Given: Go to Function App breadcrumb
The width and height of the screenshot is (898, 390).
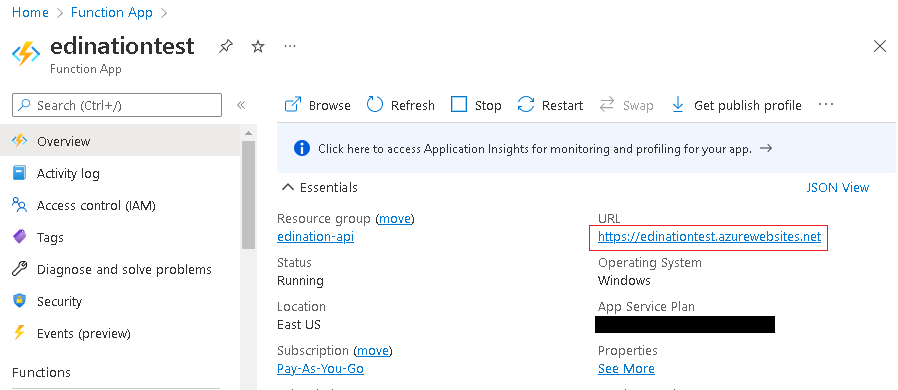Looking at the screenshot, I should coord(112,13).
